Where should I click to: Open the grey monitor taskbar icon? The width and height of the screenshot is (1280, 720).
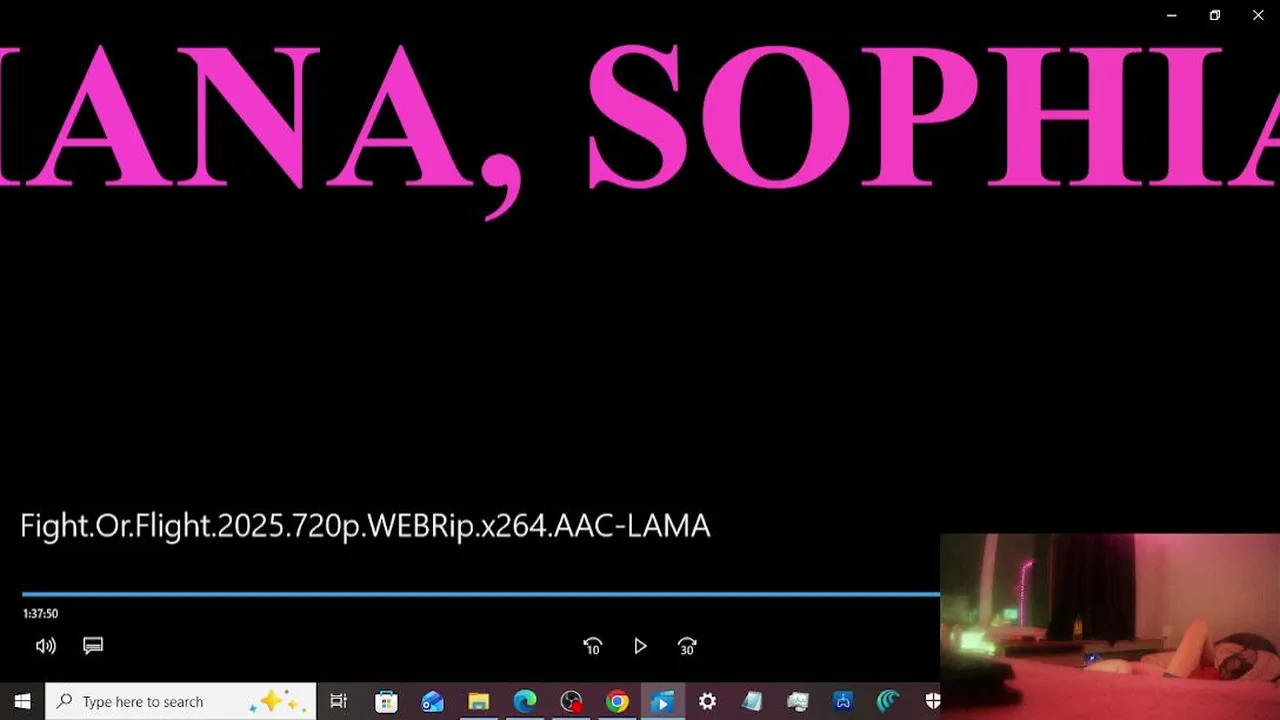[798, 701]
